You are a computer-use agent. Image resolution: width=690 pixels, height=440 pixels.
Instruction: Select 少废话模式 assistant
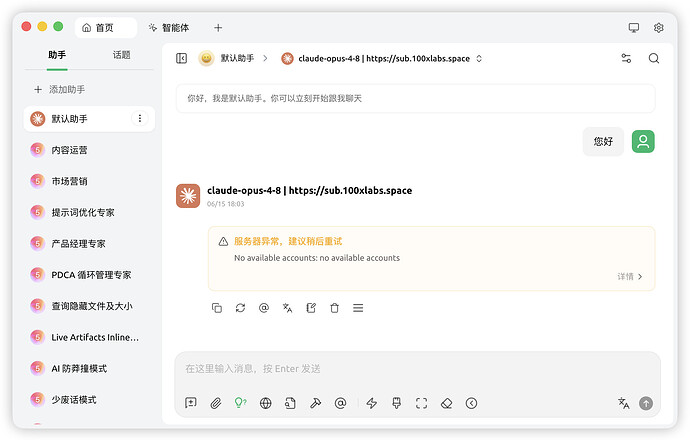click(x=89, y=400)
